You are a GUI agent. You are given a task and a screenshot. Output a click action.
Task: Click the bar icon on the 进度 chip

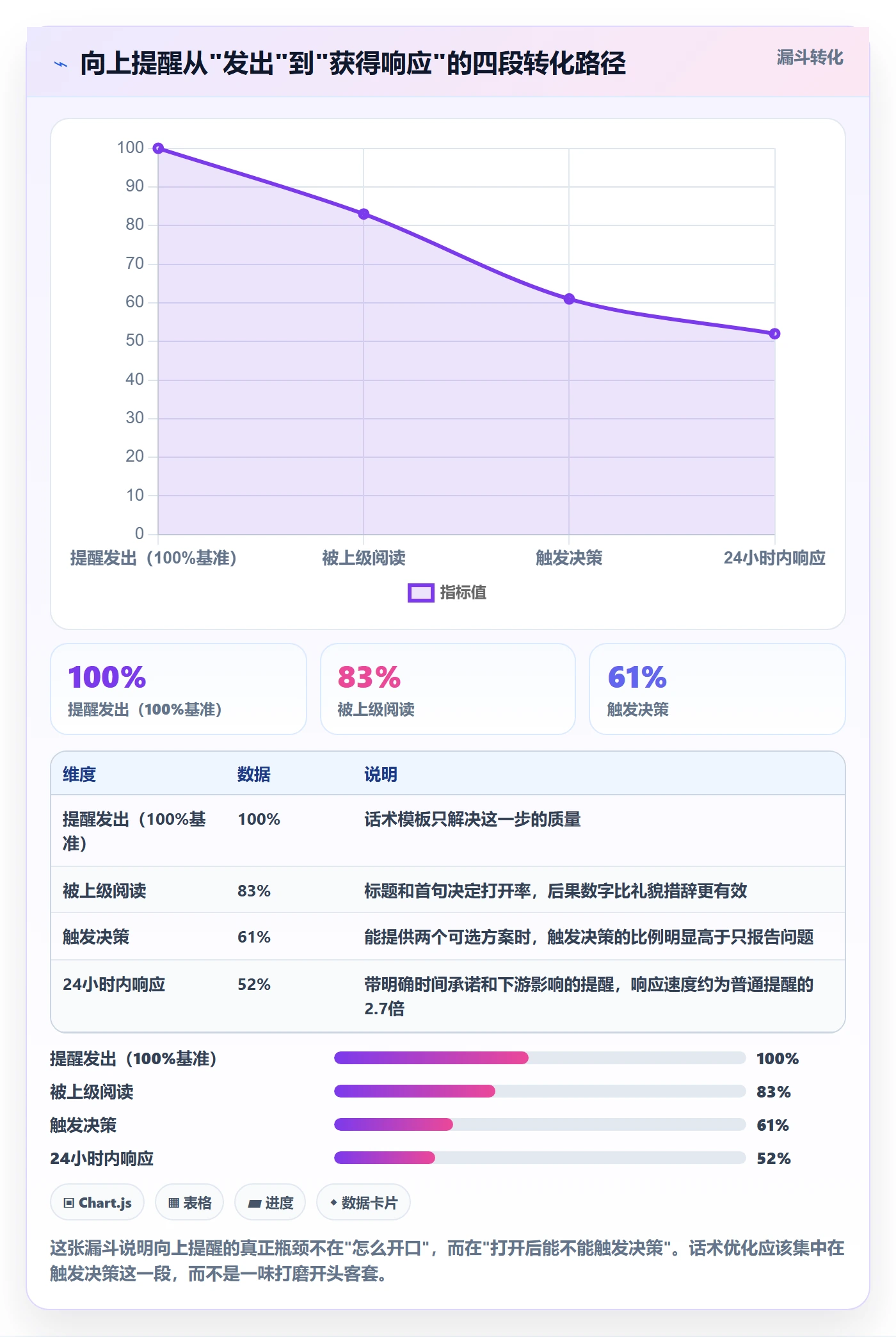255,1203
